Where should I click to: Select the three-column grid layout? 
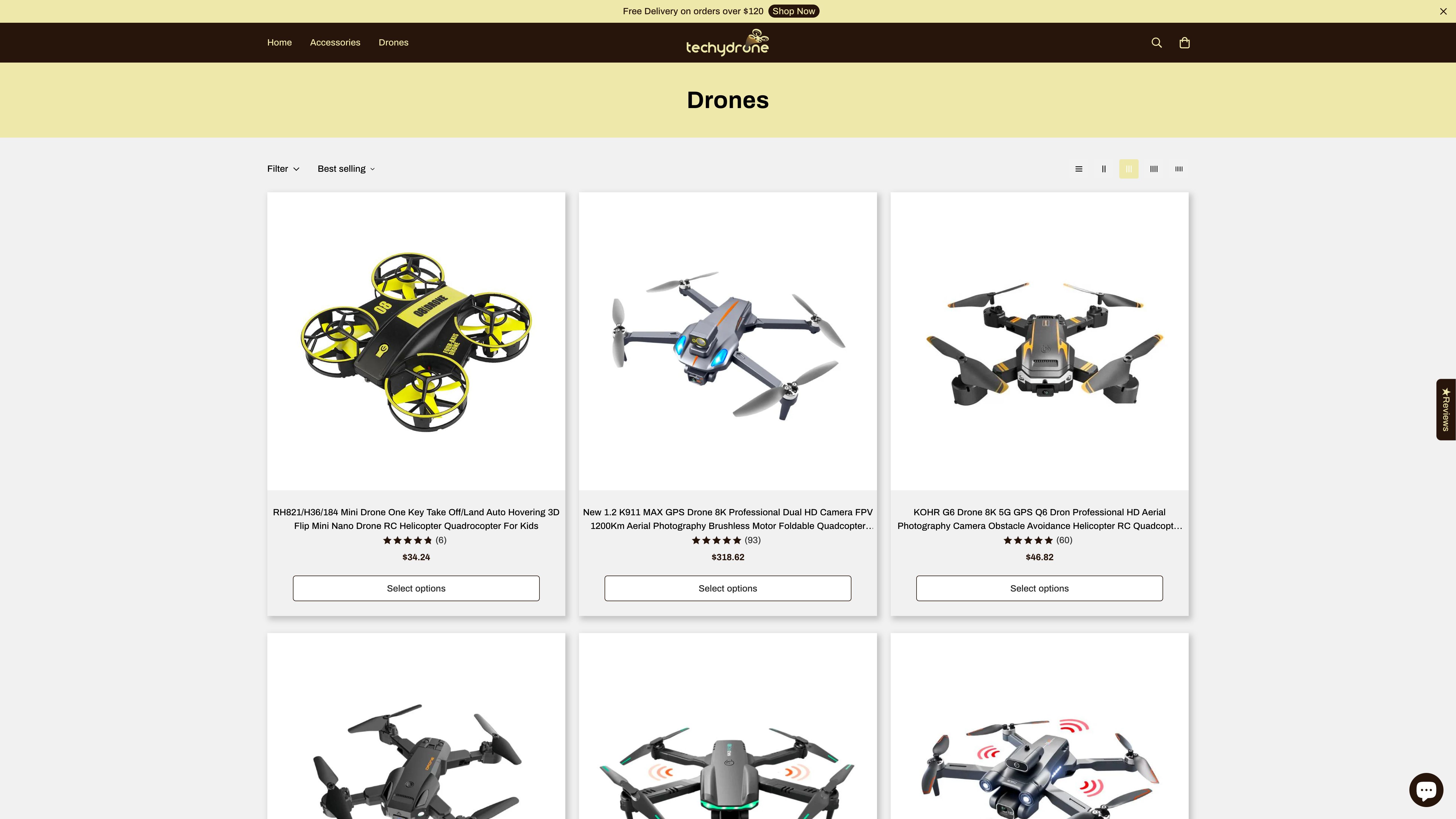(1129, 169)
